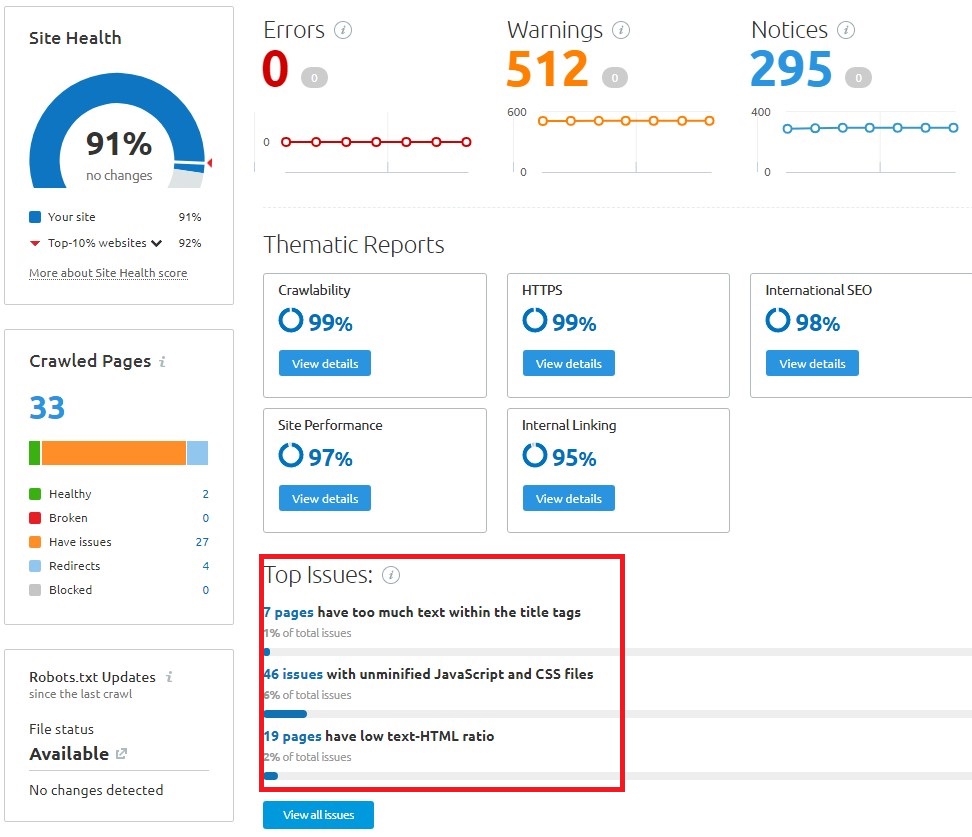Click the View all issues button
Viewport: 972px width, 837px height.
pos(318,814)
